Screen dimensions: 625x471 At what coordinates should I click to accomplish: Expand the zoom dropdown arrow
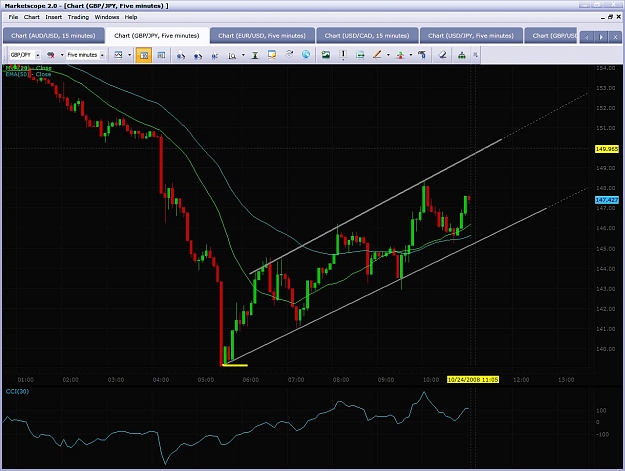(x=243, y=55)
